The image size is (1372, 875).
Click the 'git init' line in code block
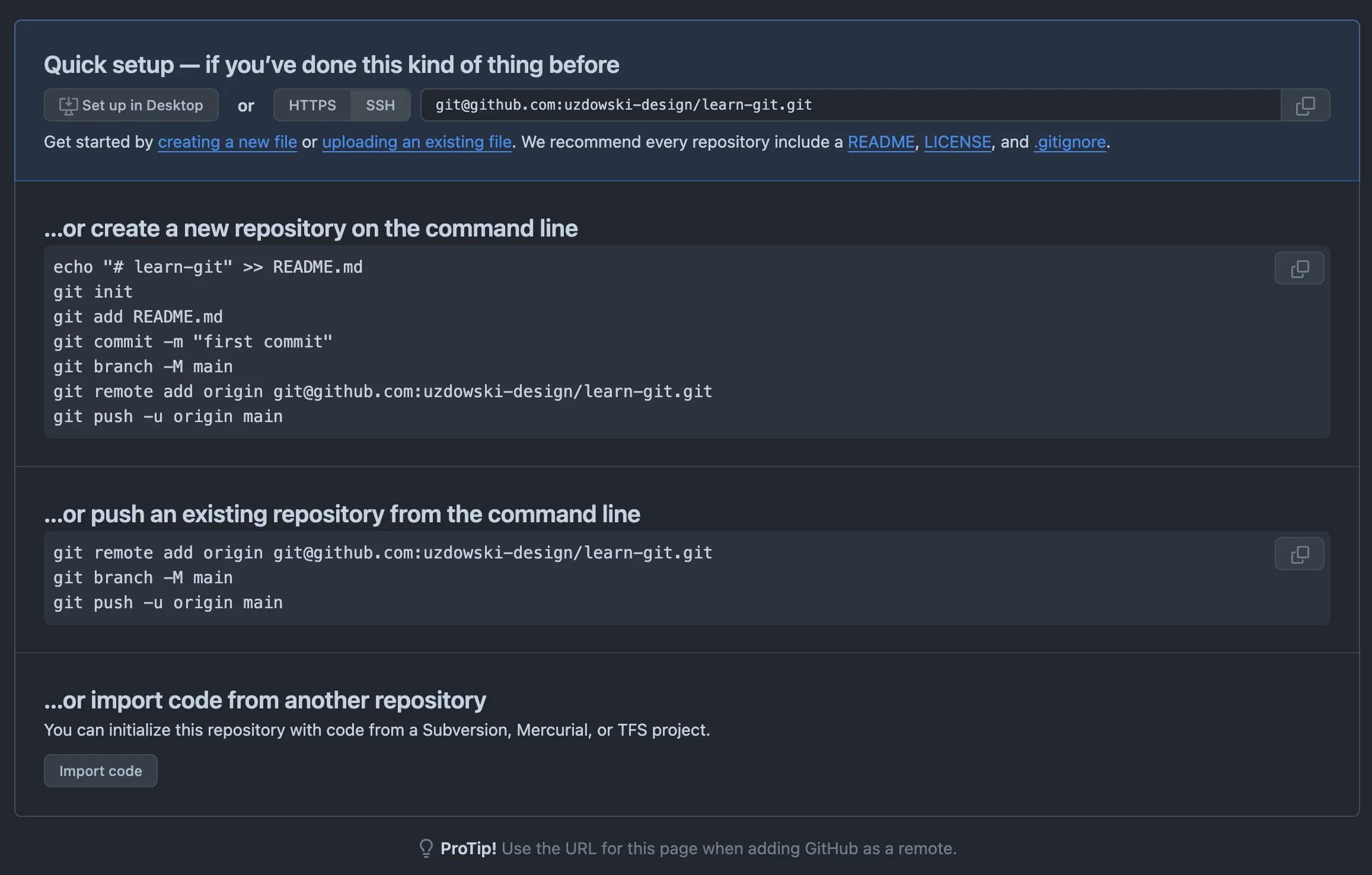click(x=93, y=292)
